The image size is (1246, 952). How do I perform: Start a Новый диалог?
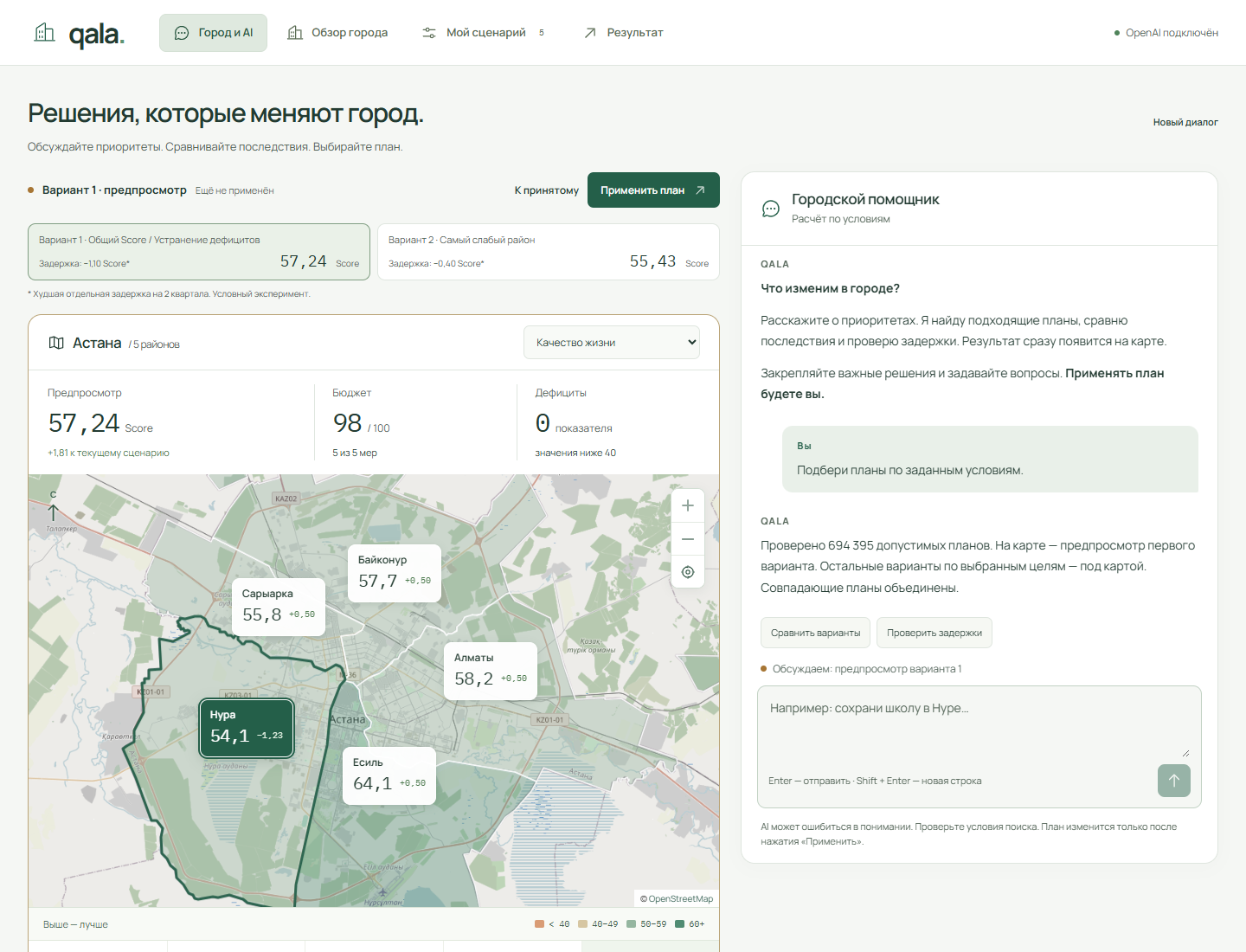click(1185, 122)
